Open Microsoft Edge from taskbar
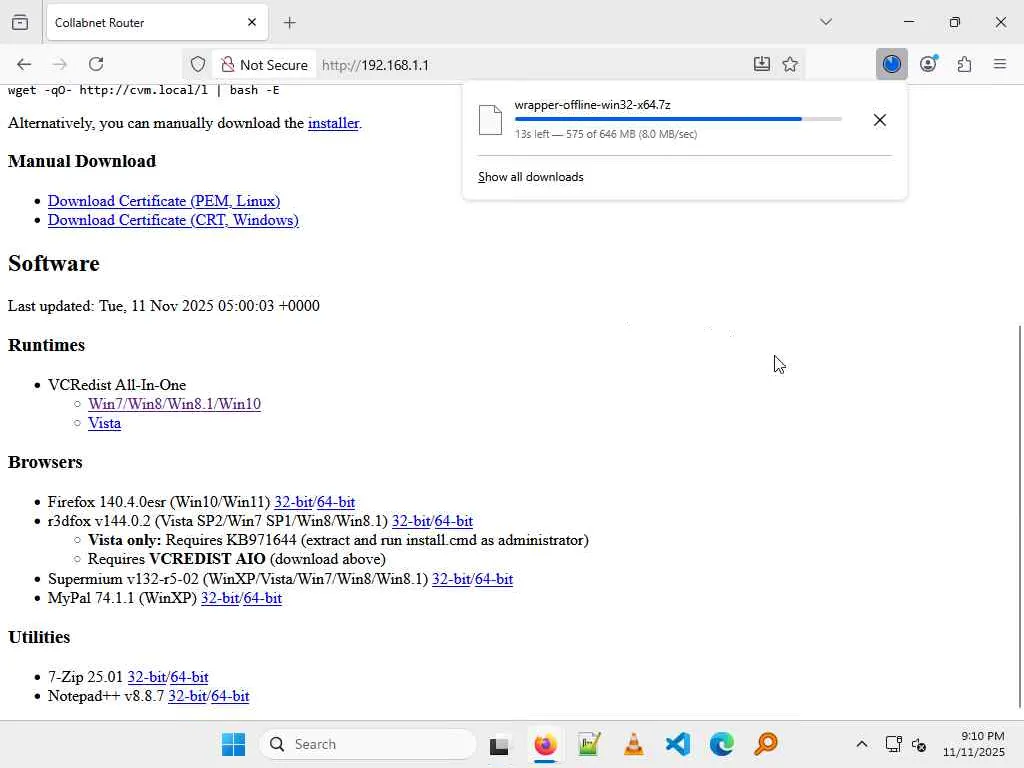Screen dimensions: 1024x768 pyautogui.click(x=722, y=744)
